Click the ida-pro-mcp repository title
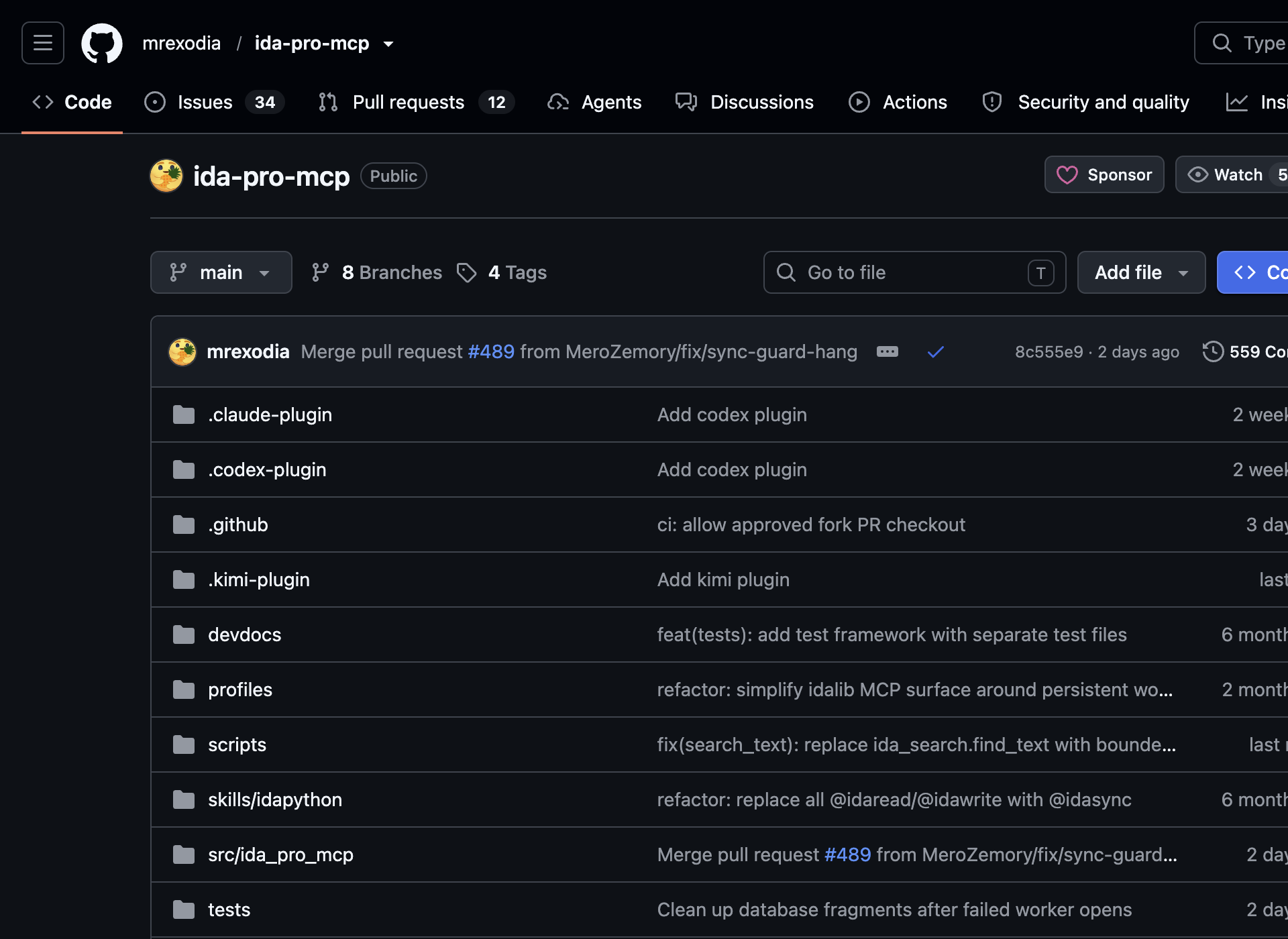Image resolution: width=1288 pixels, height=939 pixels. coord(272,176)
